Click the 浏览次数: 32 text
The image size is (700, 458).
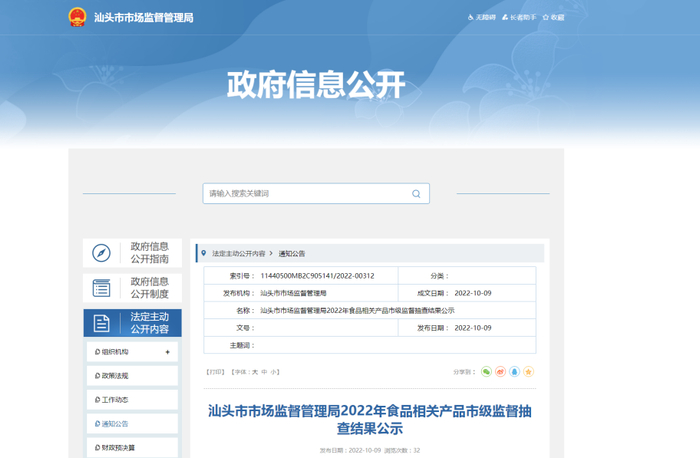tap(402, 450)
